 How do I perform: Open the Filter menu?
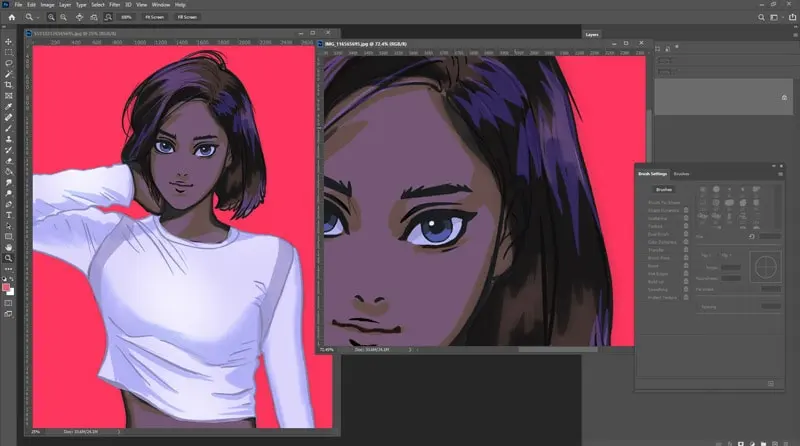coord(115,5)
